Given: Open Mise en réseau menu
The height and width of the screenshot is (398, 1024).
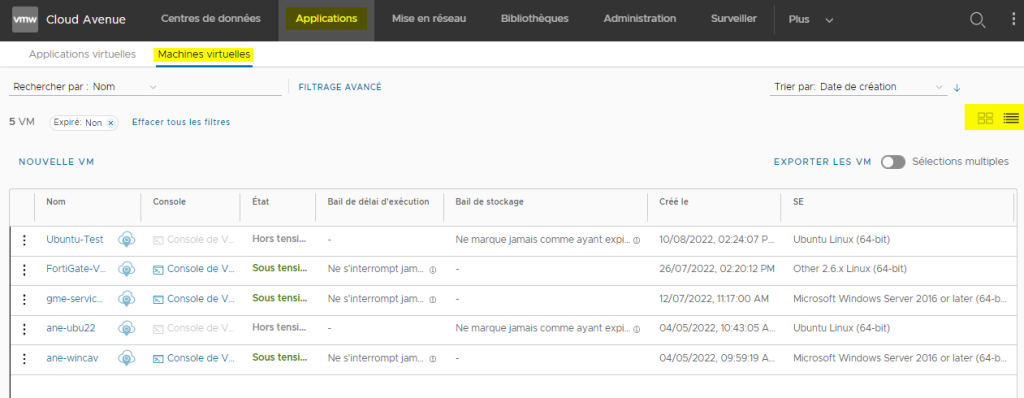Looking at the screenshot, I should (x=429, y=18).
